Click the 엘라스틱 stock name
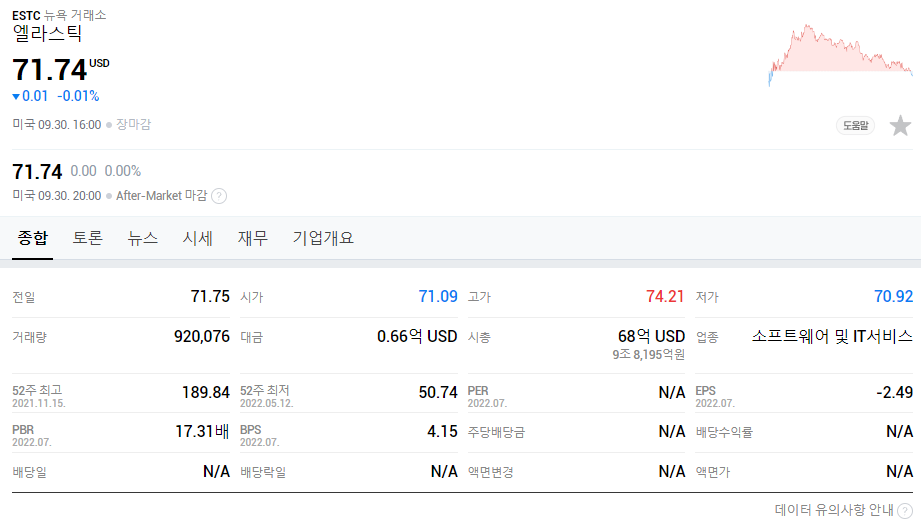Viewport: 921px width, 529px height. click(47, 33)
